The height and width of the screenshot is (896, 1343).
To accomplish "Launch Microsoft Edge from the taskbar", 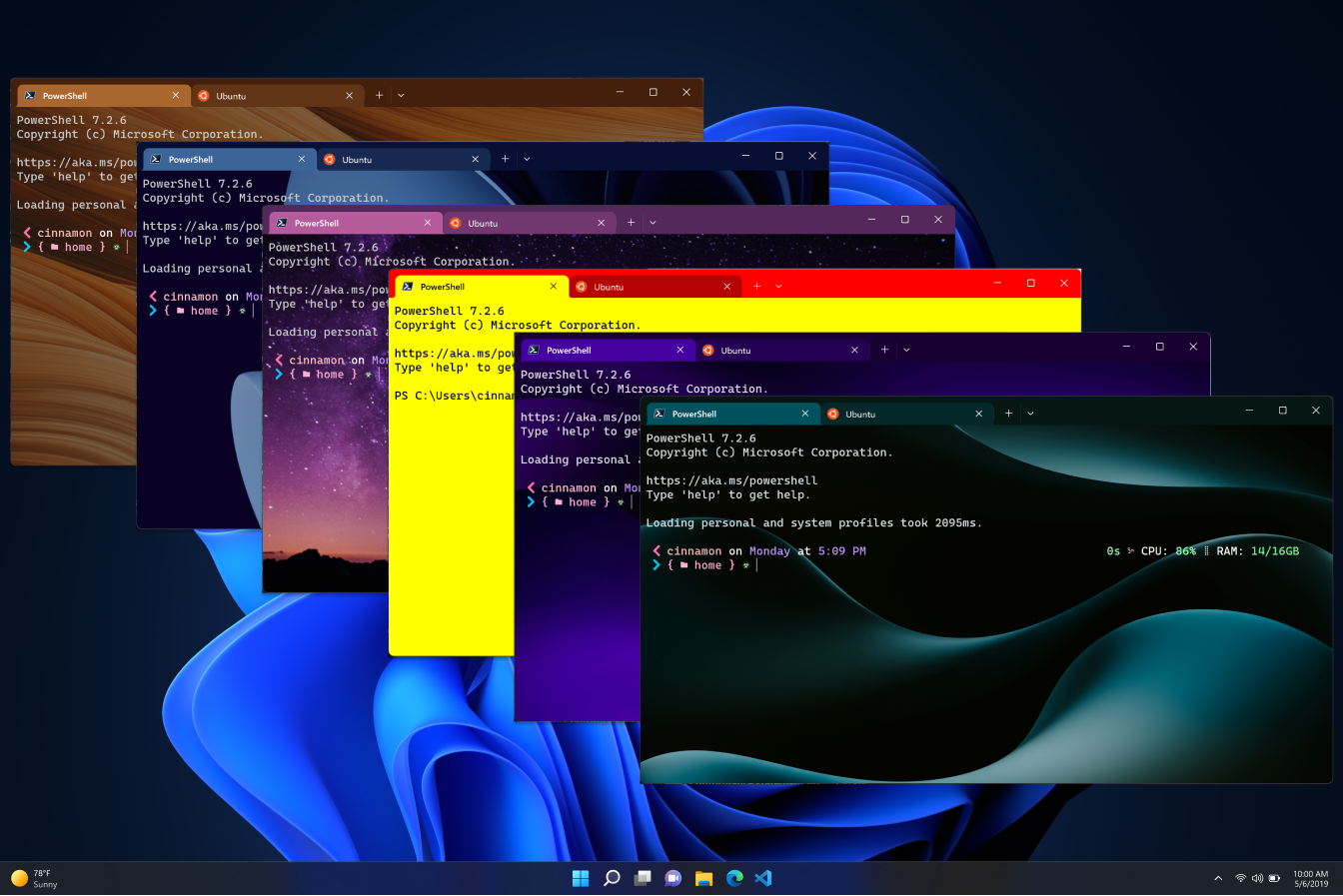I will 733,878.
